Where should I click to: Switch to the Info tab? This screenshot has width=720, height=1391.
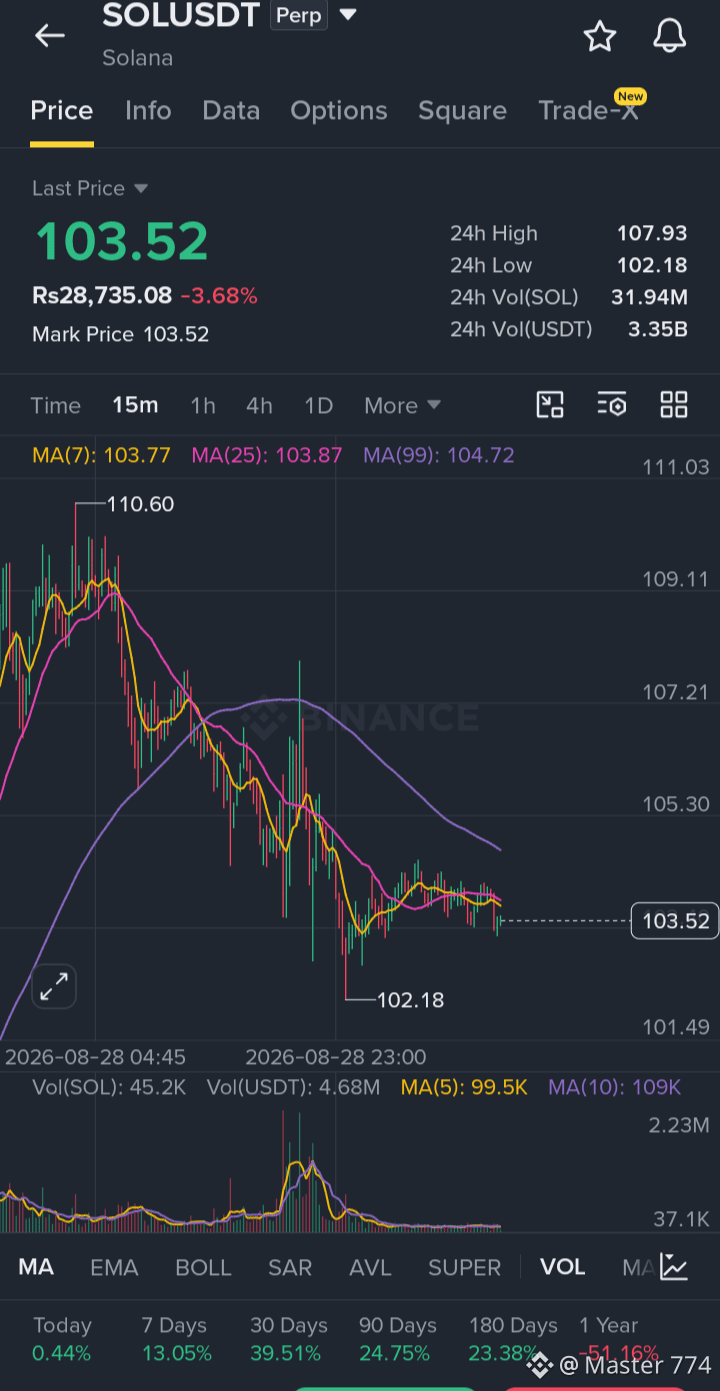click(148, 111)
